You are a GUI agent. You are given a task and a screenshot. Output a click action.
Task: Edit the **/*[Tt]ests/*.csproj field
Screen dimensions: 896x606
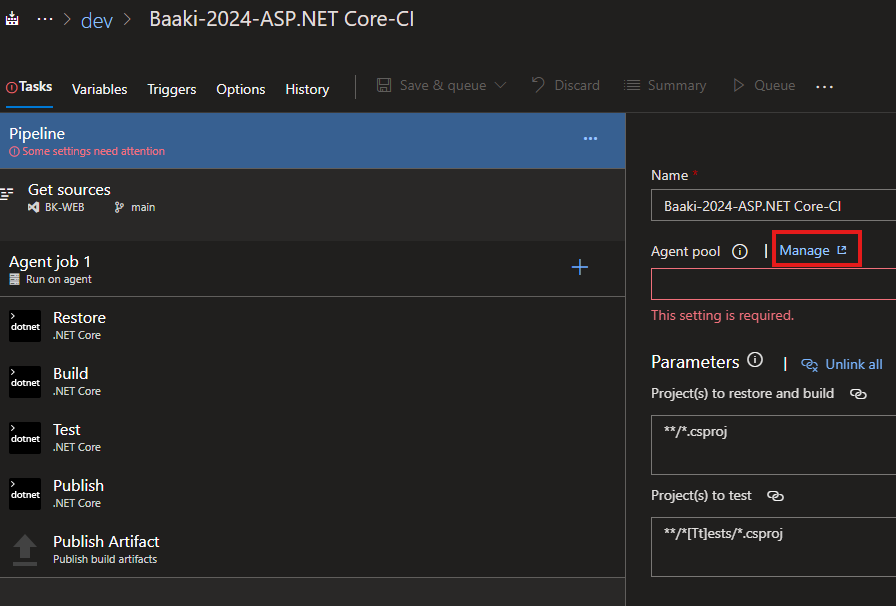click(x=773, y=547)
